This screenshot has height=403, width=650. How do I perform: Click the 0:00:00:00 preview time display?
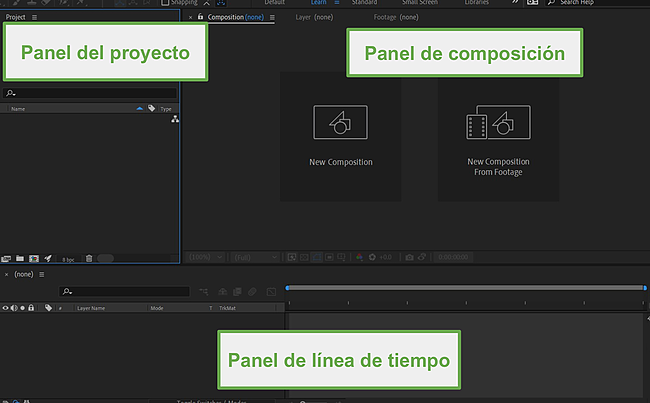pos(453,257)
